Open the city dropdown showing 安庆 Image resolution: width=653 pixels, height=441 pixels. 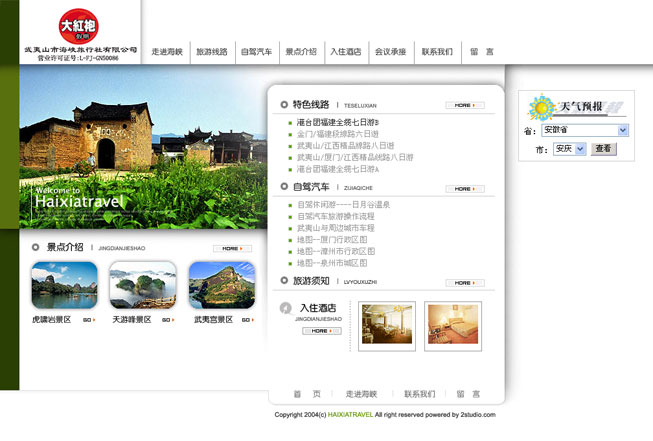pos(569,149)
